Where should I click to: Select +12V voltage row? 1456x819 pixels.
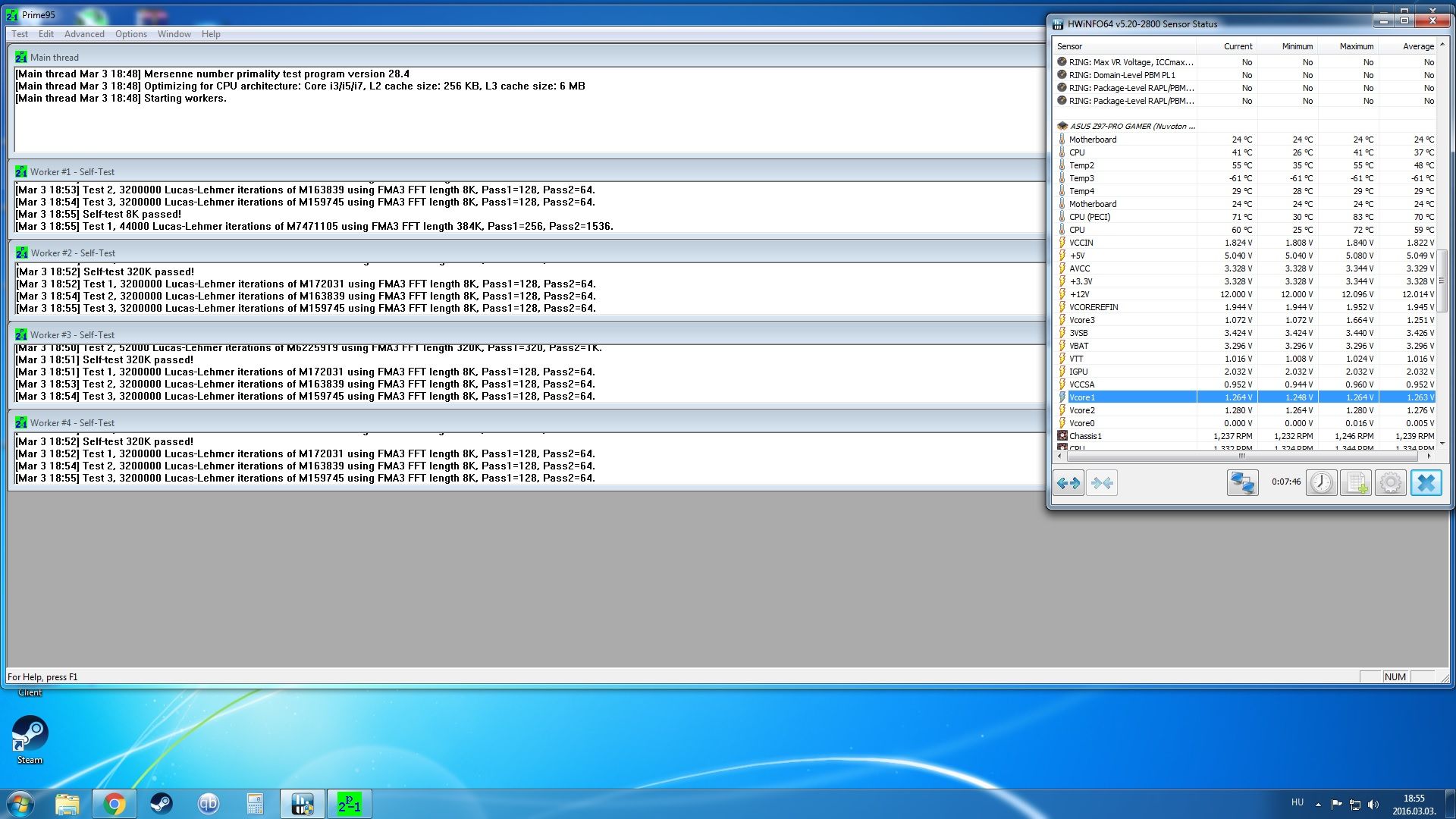[x=1245, y=294]
